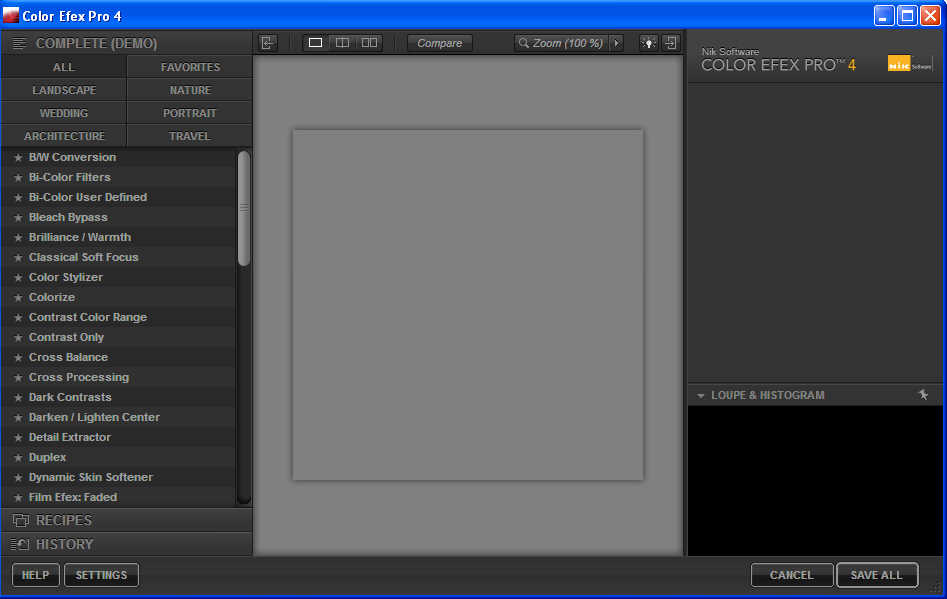Favorite the Cross Balance star
Image resolution: width=947 pixels, height=599 pixels.
click(x=18, y=357)
